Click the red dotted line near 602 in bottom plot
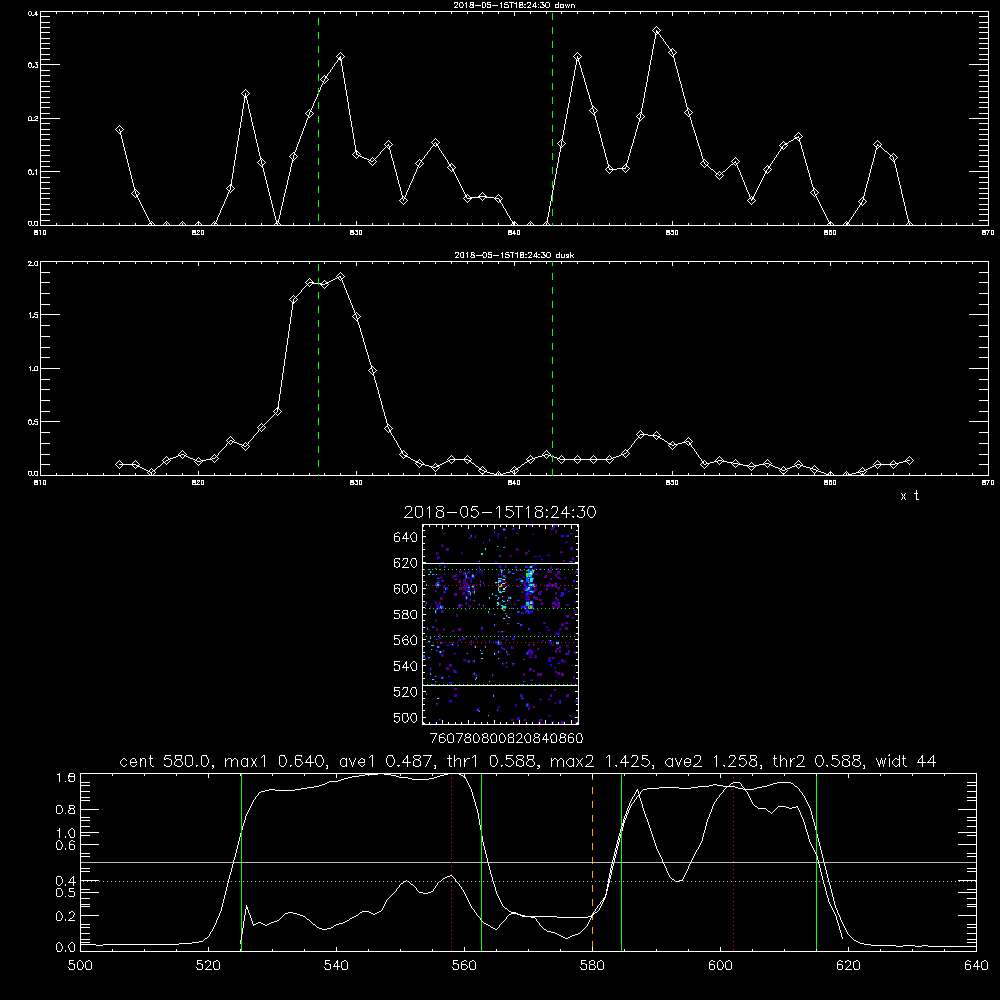Screen dimensions: 1000x1000 coord(733,862)
